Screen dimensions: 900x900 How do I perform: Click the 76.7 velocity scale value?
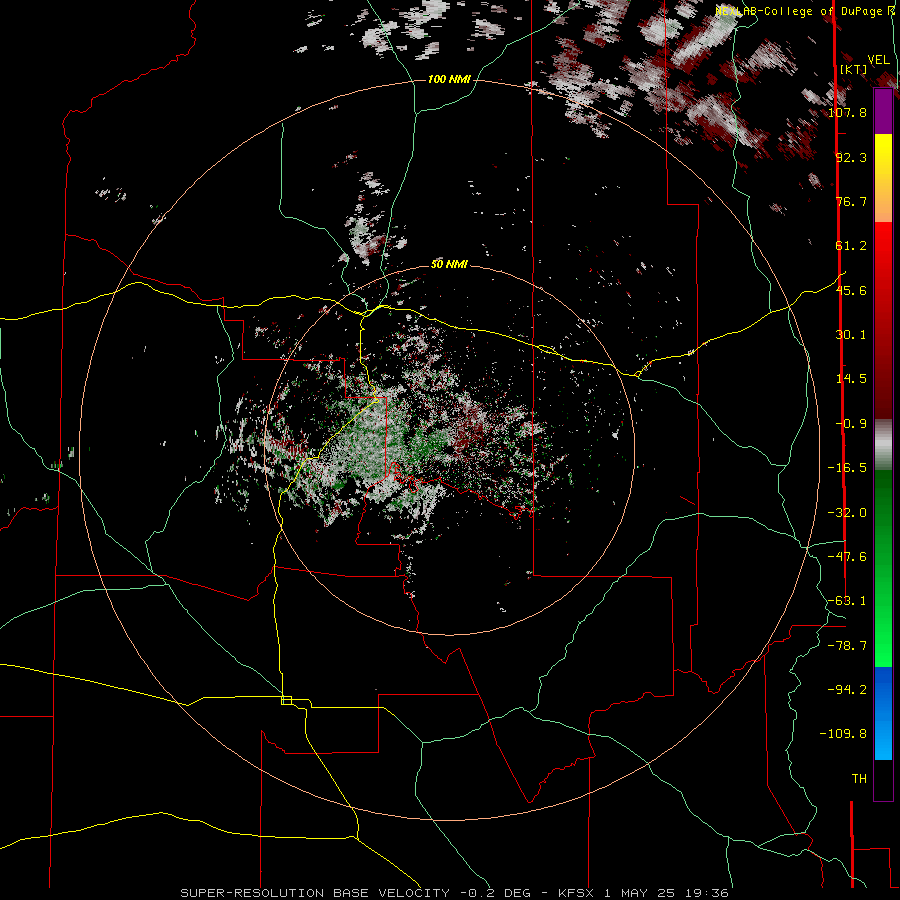tap(851, 201)
